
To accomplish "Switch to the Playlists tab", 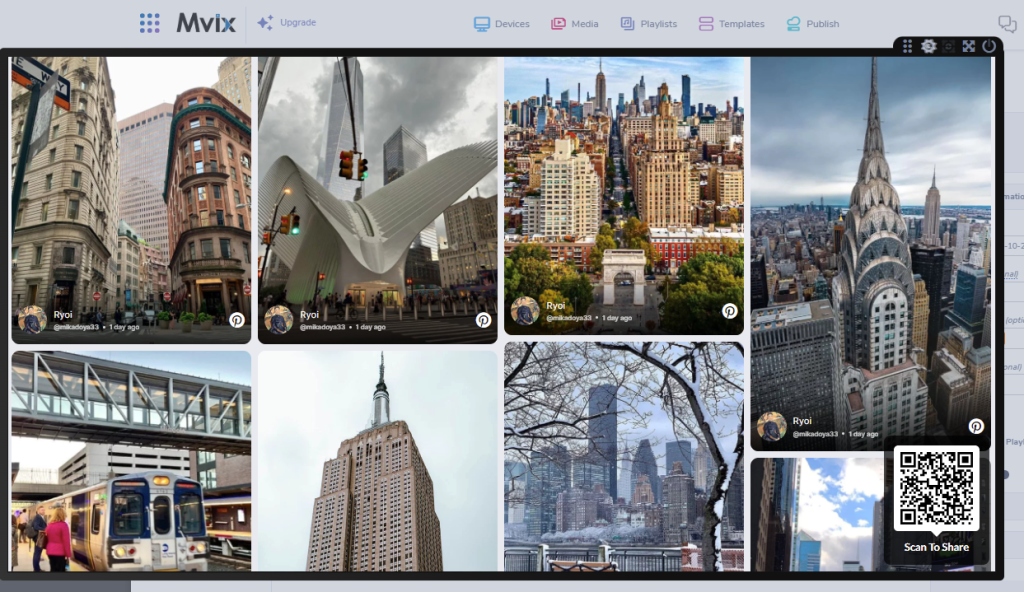I will pos(648,24).
